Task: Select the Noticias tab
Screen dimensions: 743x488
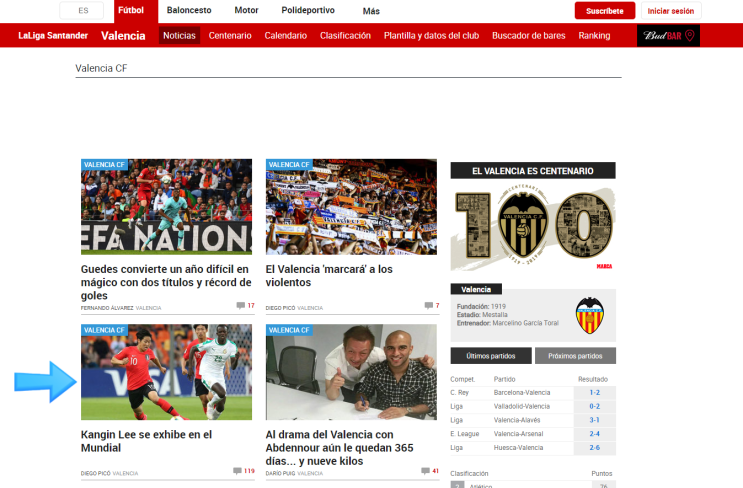Action: (179, 36)
